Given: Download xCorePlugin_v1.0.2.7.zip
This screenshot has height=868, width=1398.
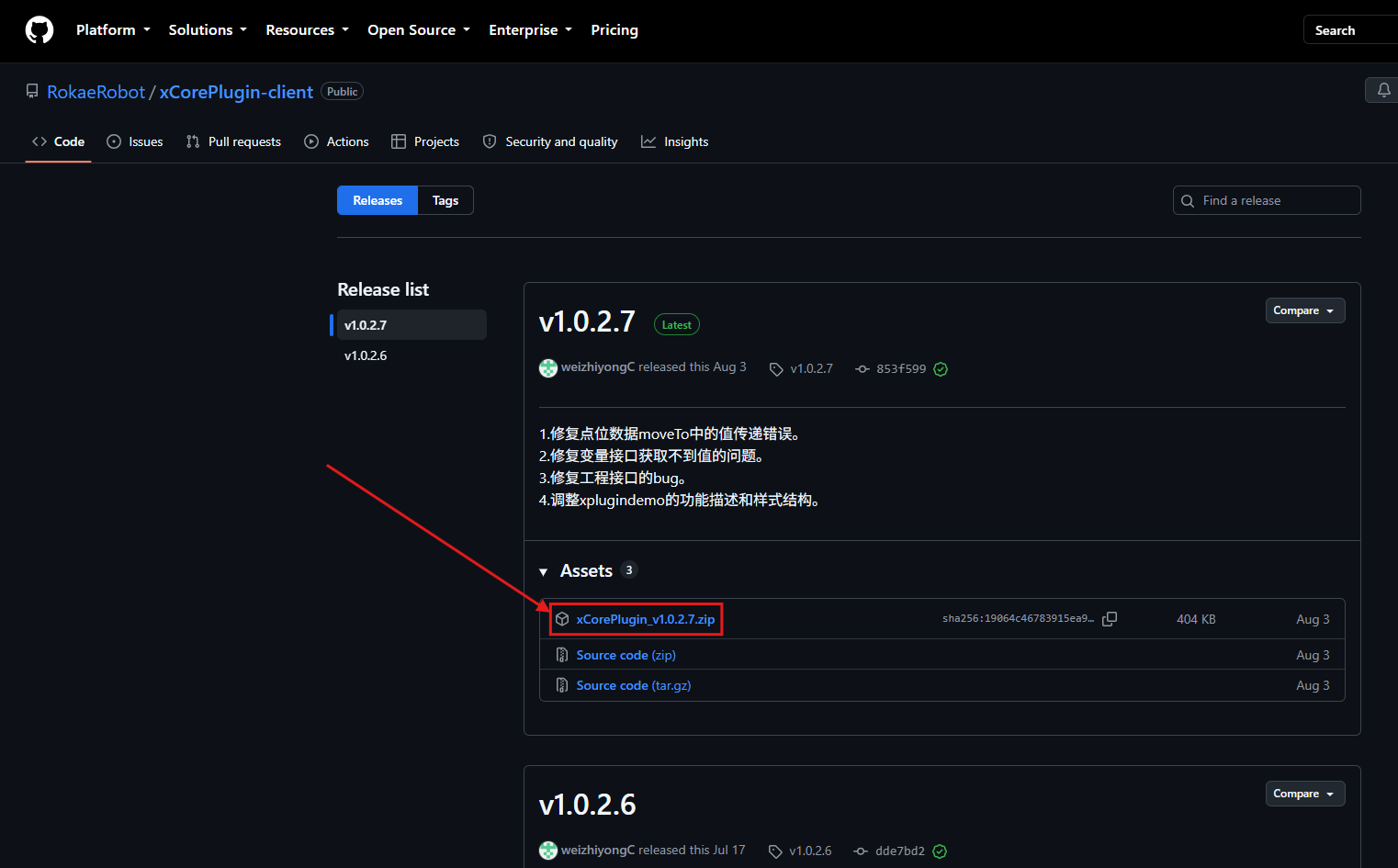Looking at the screenshot, I should pos(646,619).
